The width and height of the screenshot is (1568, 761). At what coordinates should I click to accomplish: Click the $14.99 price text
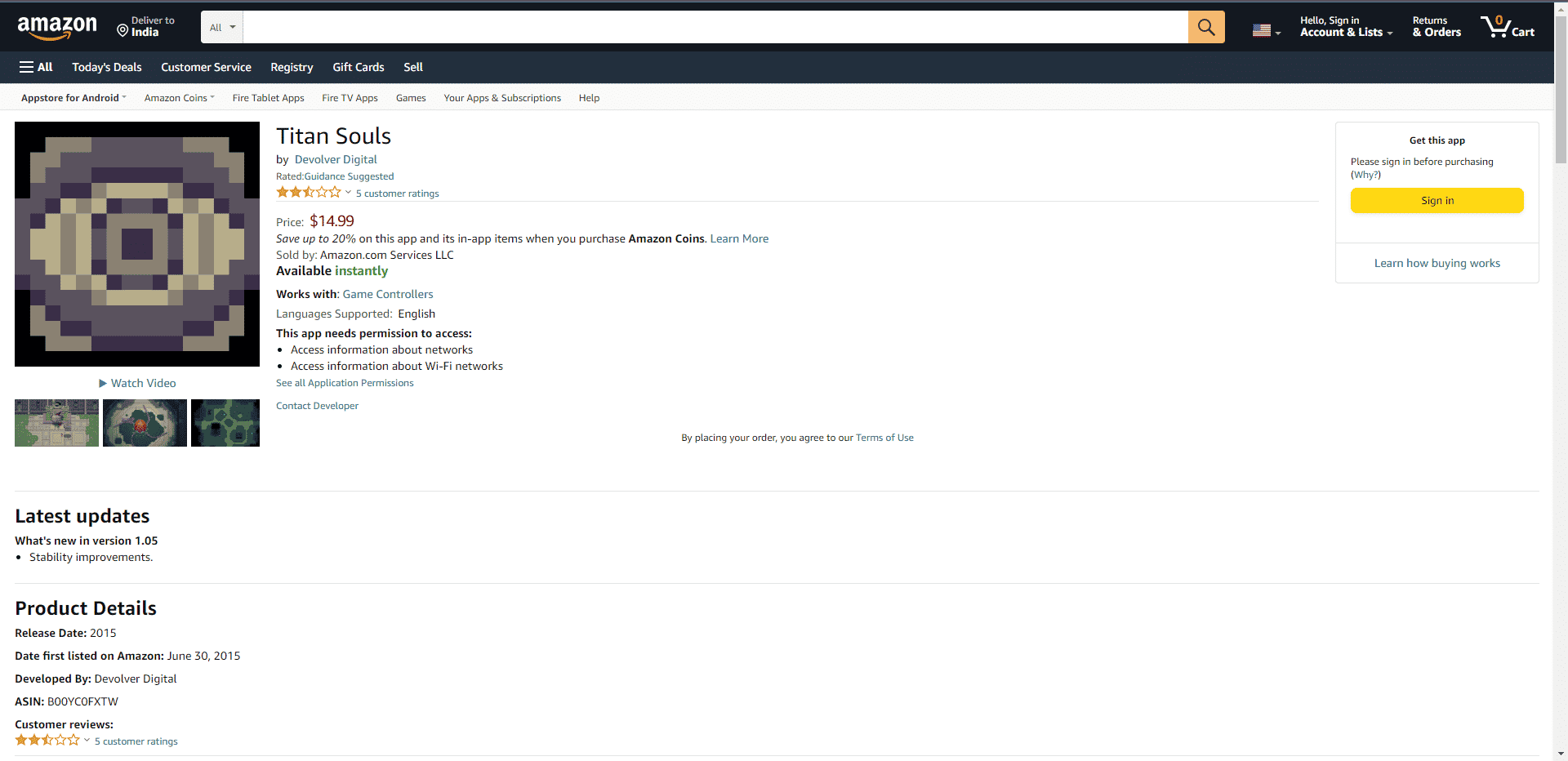pos(332,221)
